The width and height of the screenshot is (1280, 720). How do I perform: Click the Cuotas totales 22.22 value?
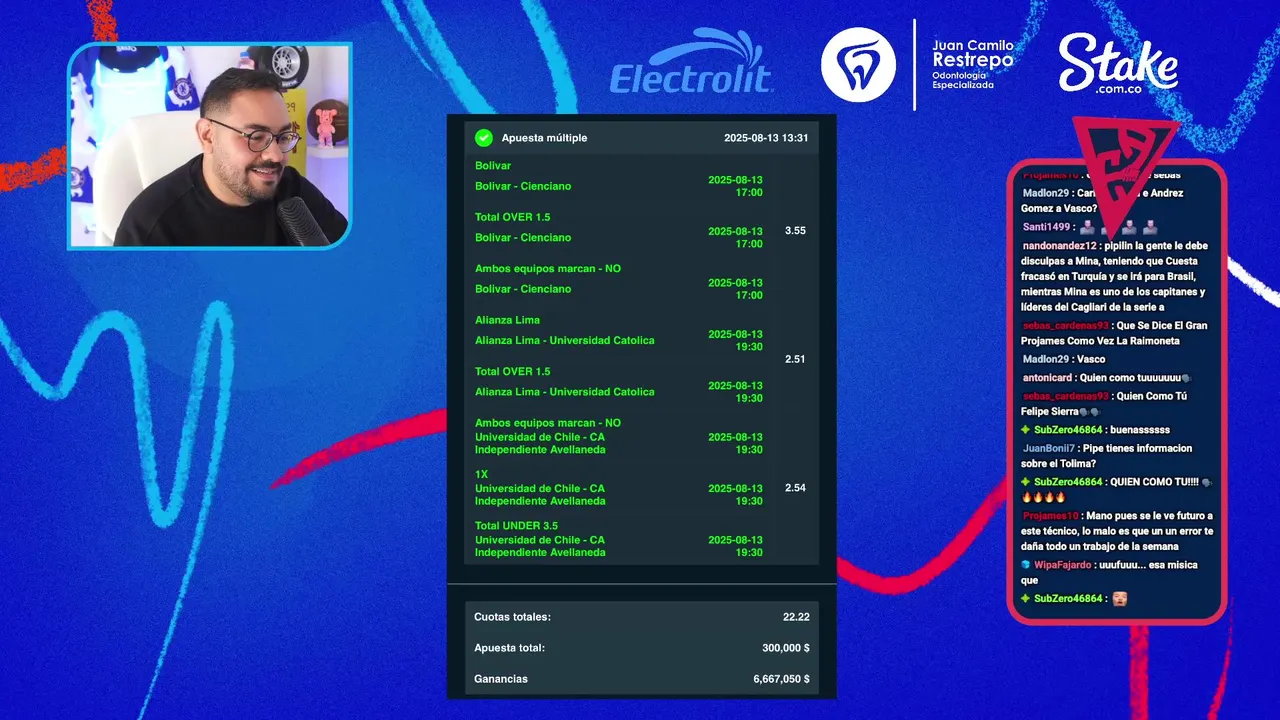point(796,617)
